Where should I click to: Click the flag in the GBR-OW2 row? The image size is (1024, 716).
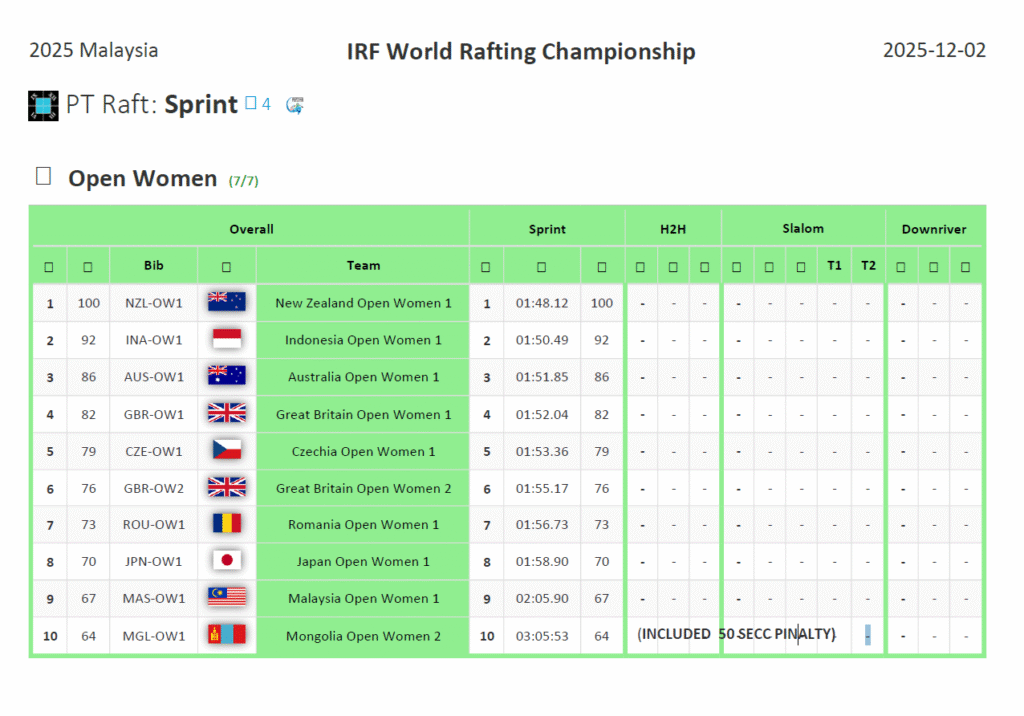226,488
